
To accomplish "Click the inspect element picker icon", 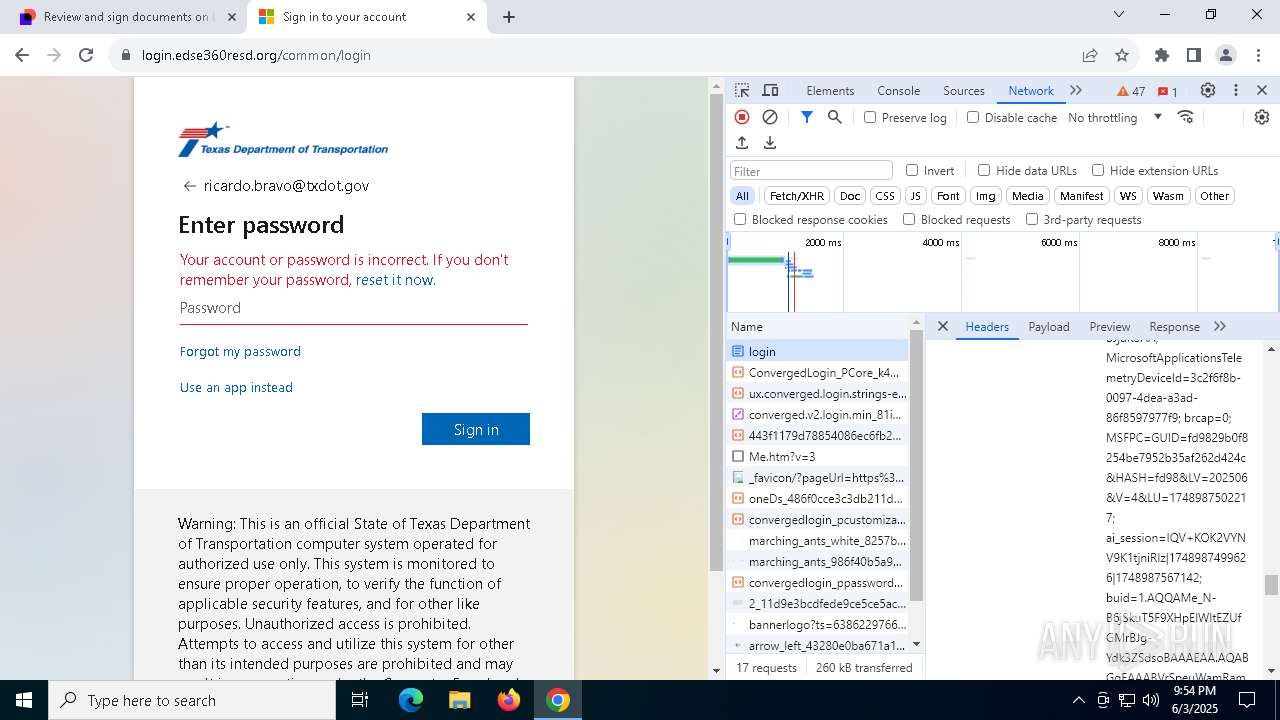I will (x=742, y=90).
